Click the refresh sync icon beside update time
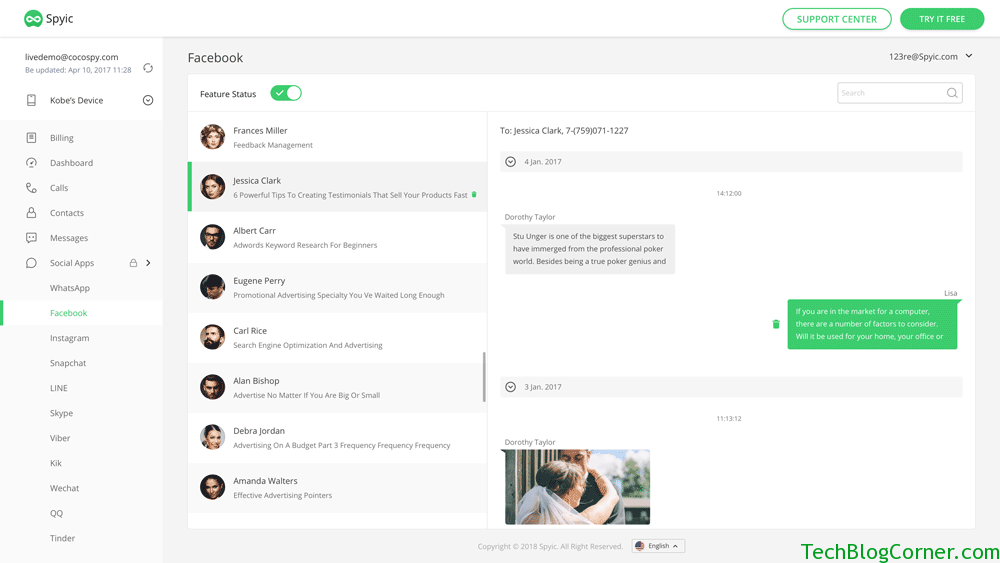The height and width of the screenshot is (563, 1000). pos(148,68)
